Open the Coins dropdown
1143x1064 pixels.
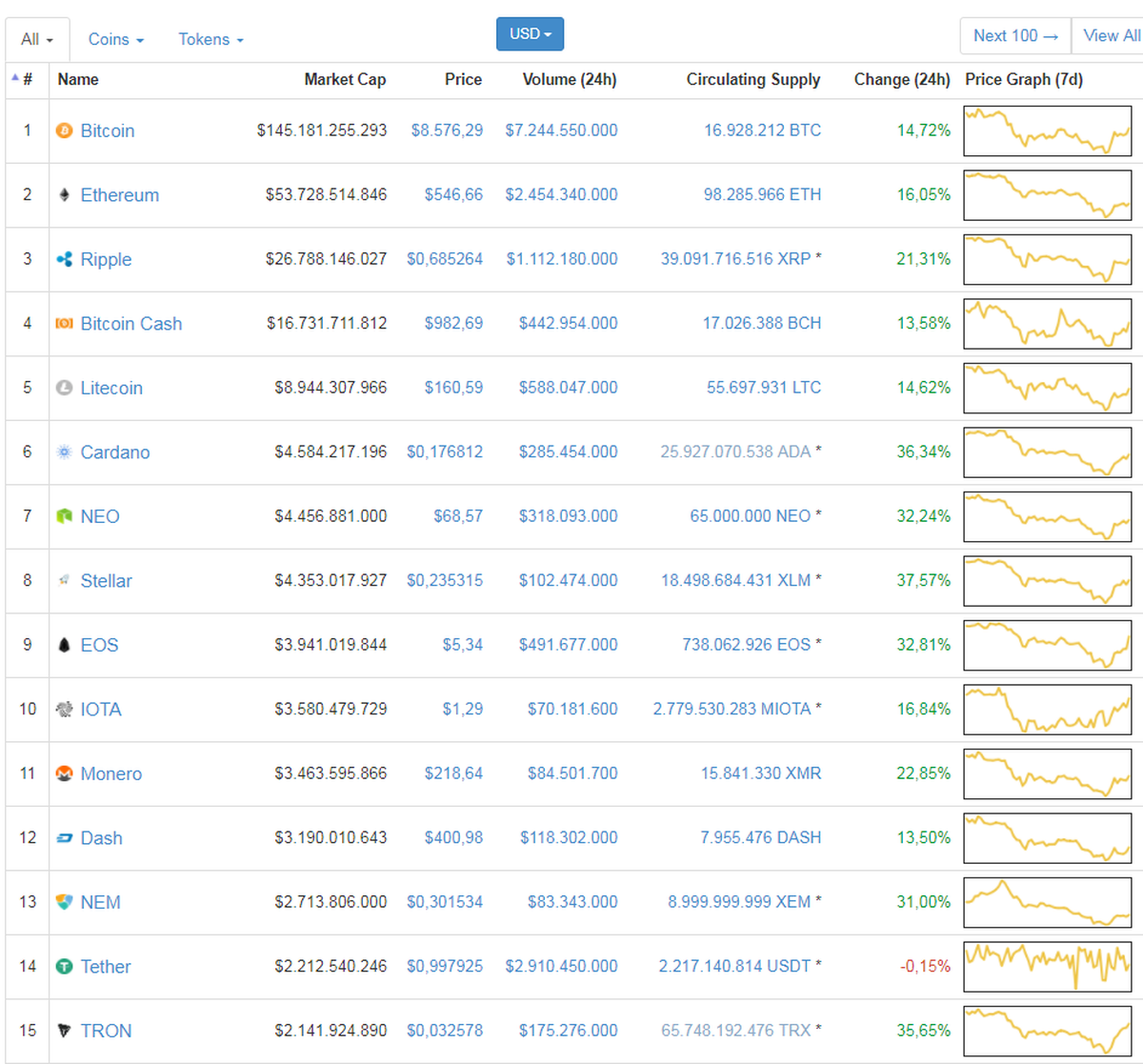point(116,39)
